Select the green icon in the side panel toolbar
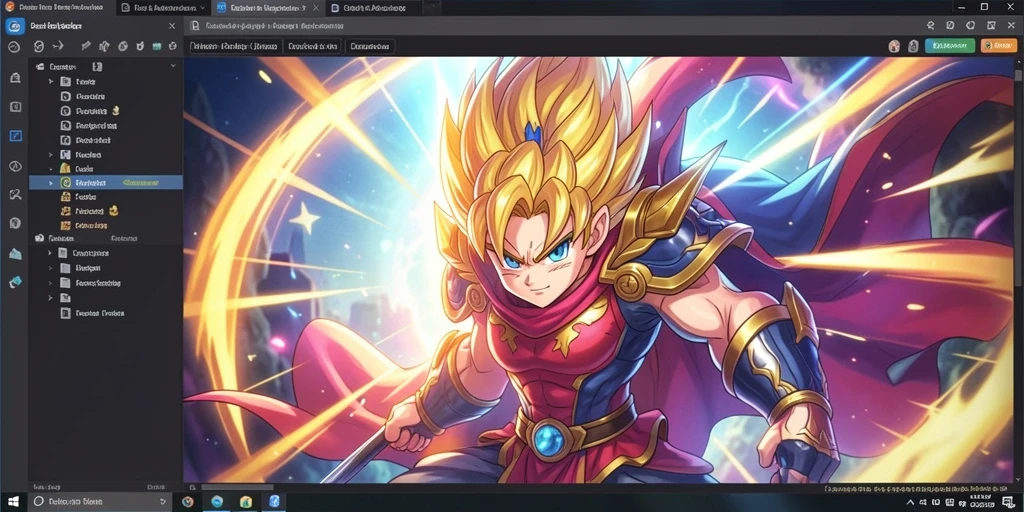The width and height of the screenshot is (1024, 512). tap(157, 46)
